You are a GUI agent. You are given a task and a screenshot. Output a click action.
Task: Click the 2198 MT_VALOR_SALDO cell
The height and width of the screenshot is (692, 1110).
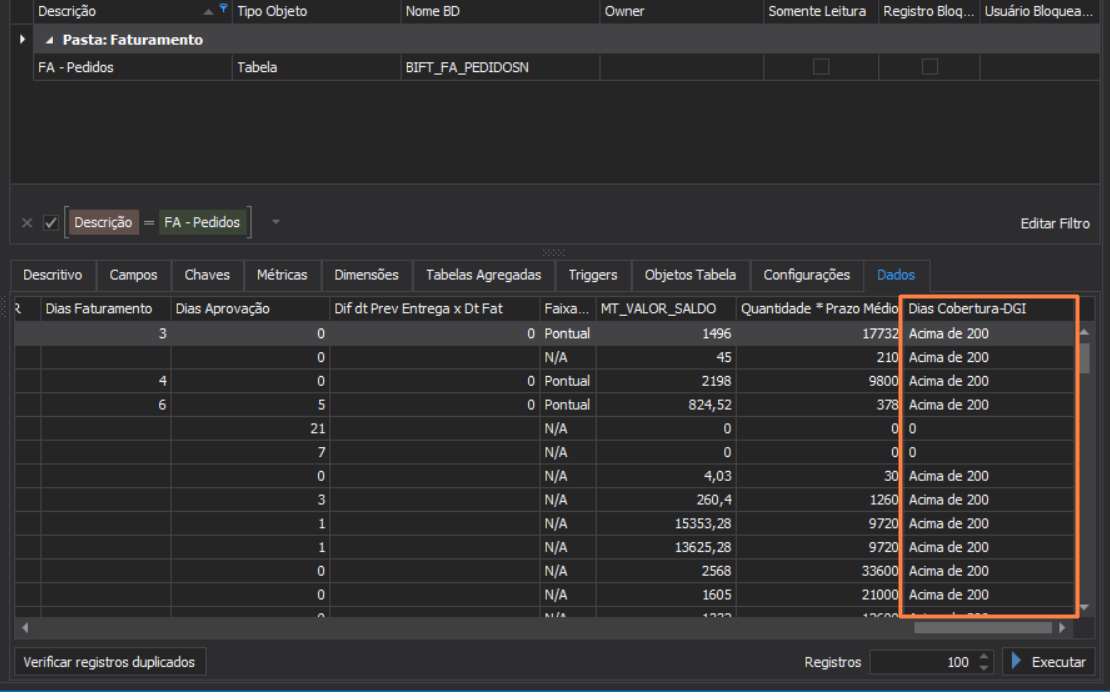[665, 381]
